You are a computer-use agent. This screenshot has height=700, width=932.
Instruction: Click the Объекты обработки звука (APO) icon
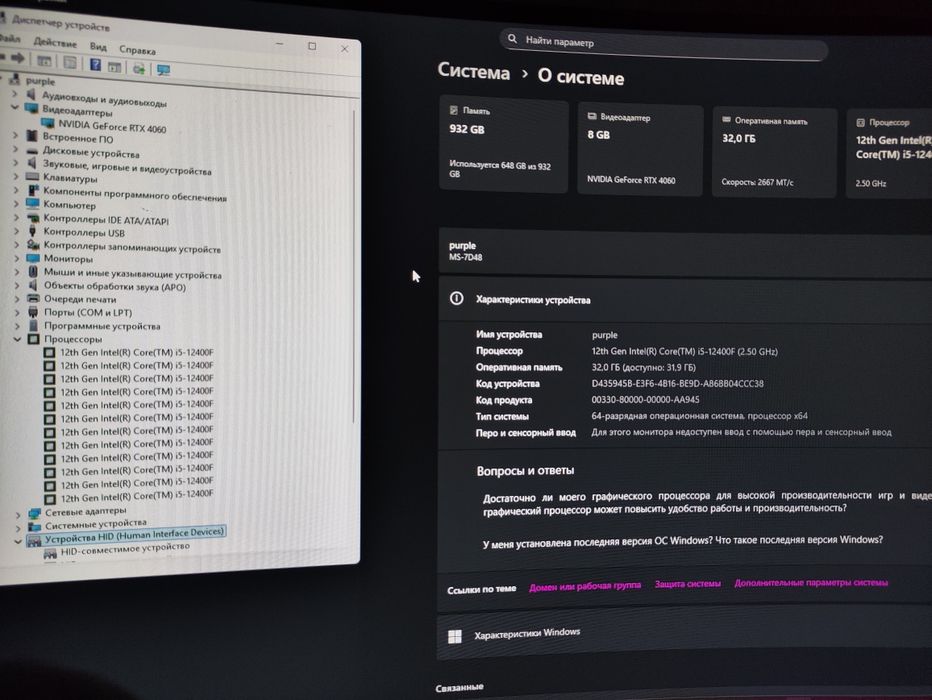33,285
